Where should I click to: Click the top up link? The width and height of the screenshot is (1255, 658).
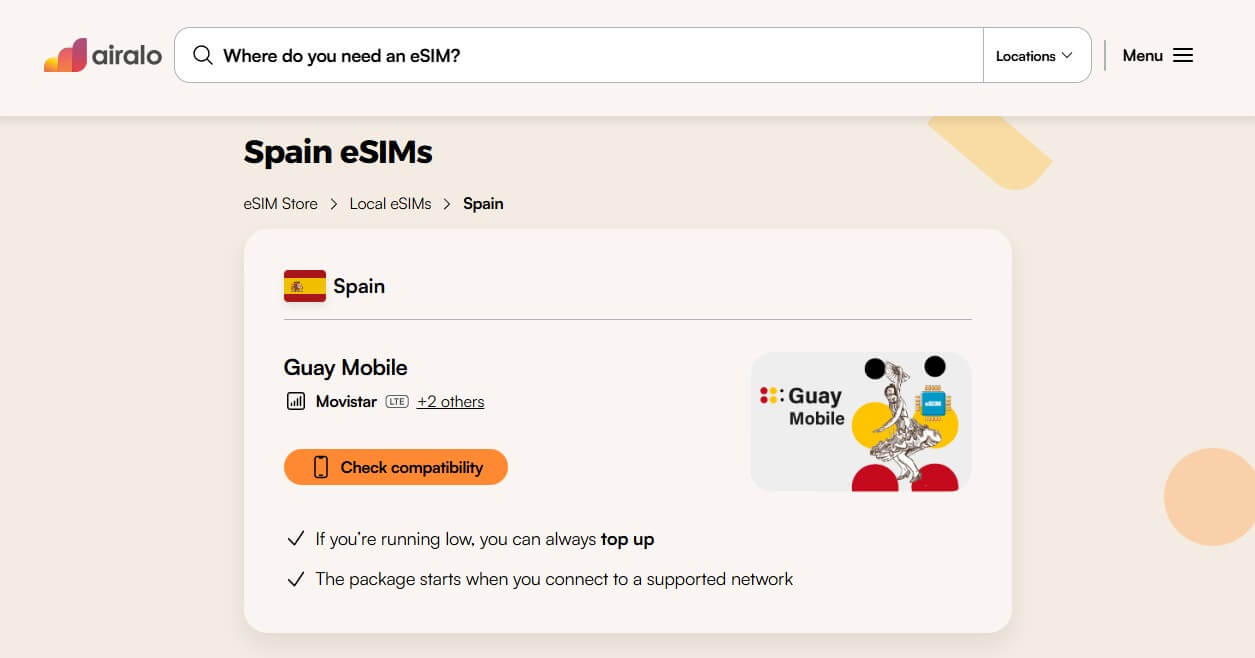(x=627, y=539)
